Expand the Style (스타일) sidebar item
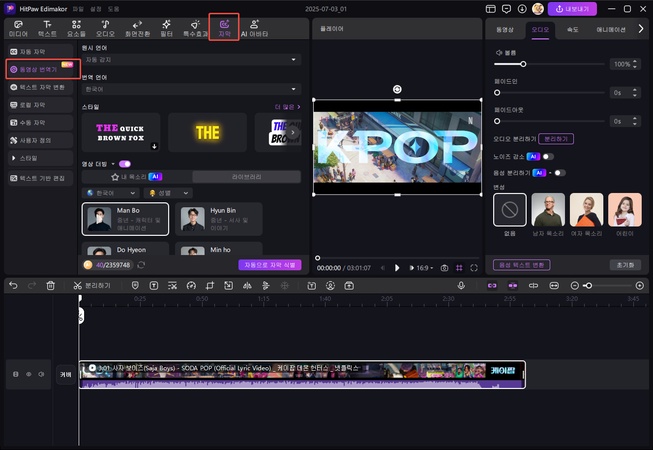 tap(40, 158)
